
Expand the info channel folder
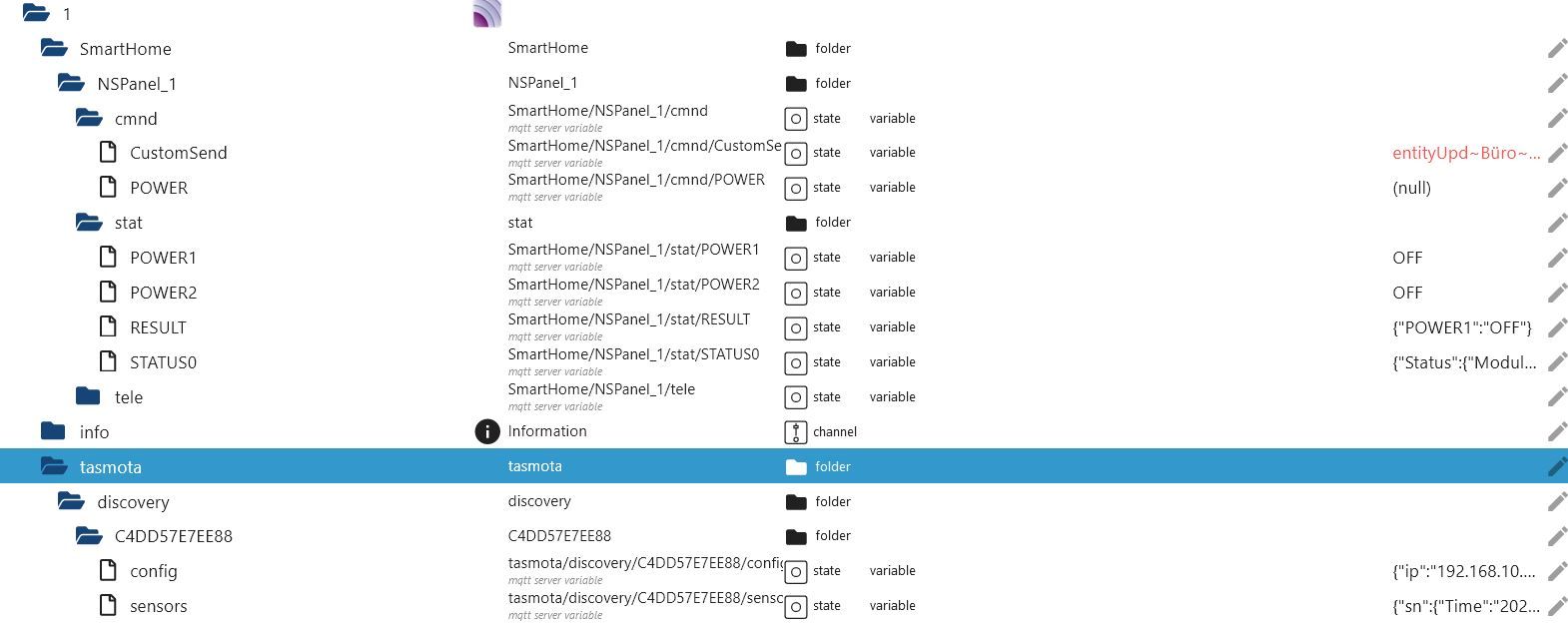click(53, 431)
